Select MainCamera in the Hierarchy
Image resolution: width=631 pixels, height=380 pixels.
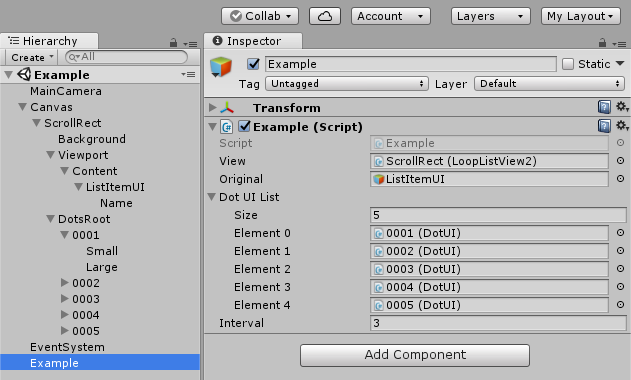(66, 91)
